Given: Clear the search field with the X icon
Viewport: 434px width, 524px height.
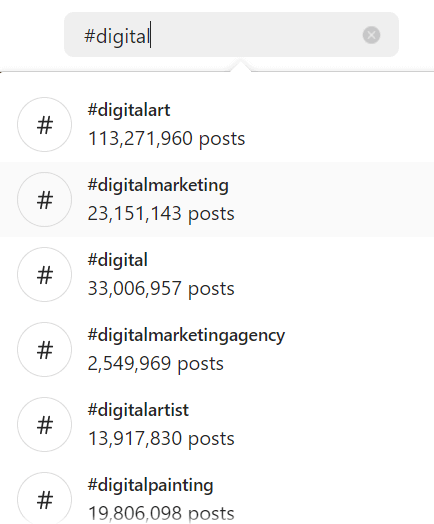Looking at the screenshot, I should 371,35.
